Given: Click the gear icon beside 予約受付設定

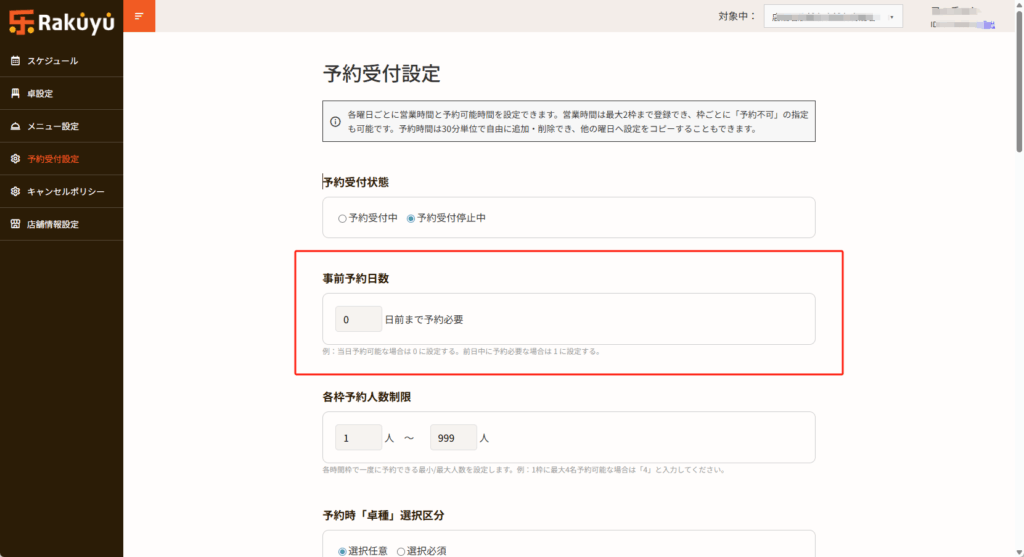Looking at the screenshot, I should (15, 159).
